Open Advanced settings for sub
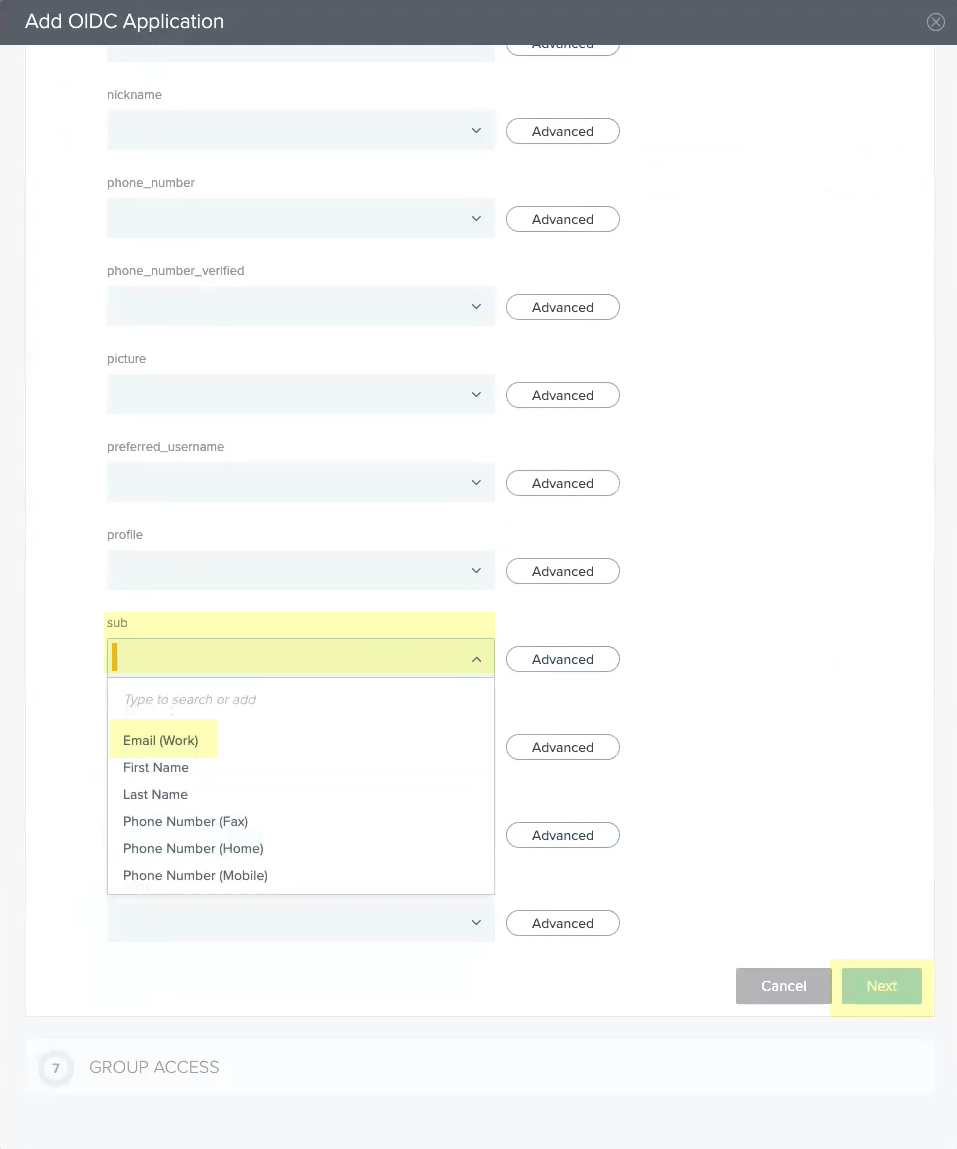 (562, 659)
